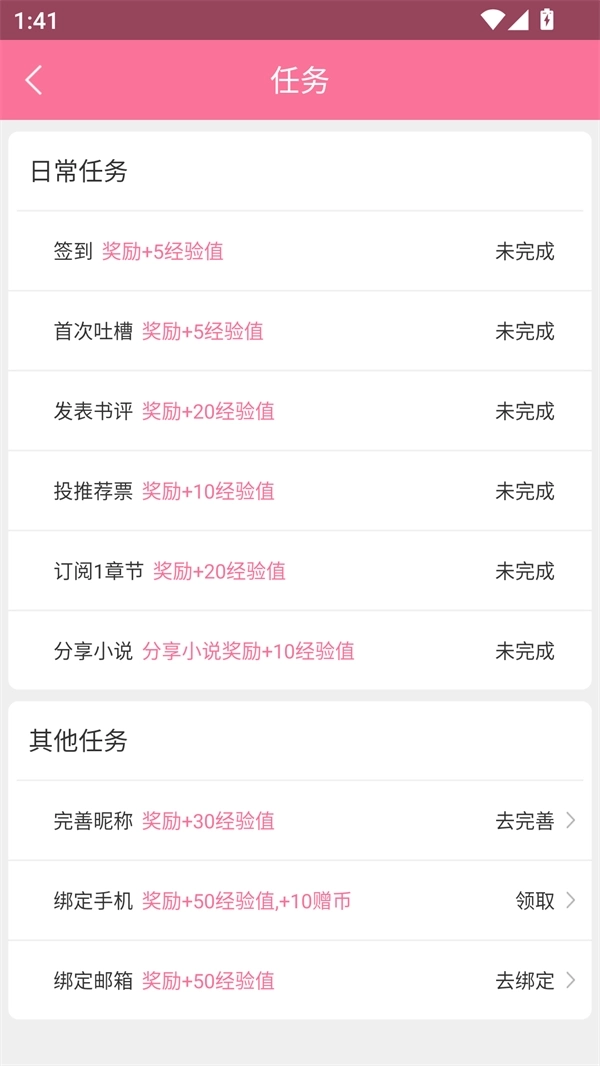Image resolution: width=600 pixels, height=1066 pixels.
Task: Tap the 任务 page title
Action: (300, 80)
